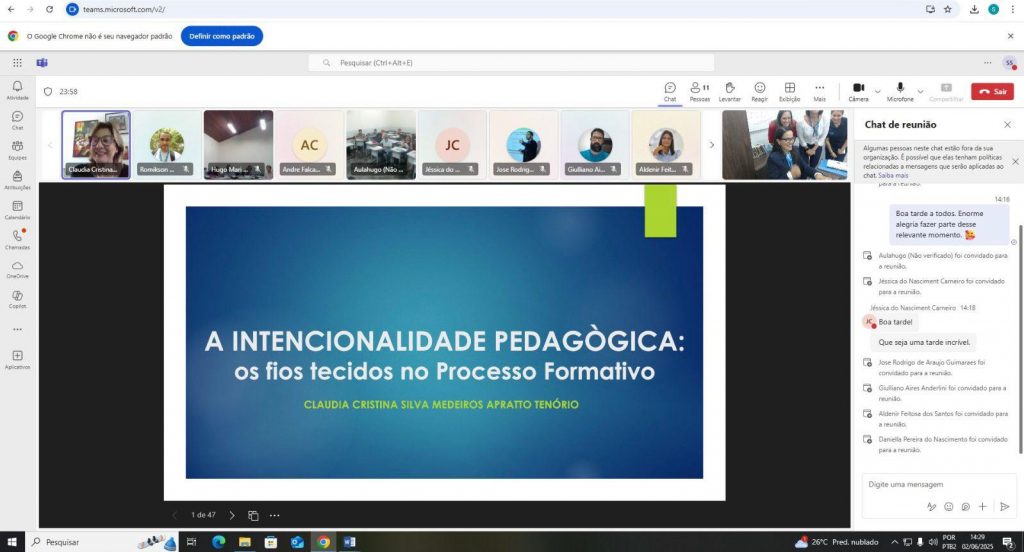Click the Boa tarde! chat message
This screenshot has width=1024, height=552.
pos(895,322)
